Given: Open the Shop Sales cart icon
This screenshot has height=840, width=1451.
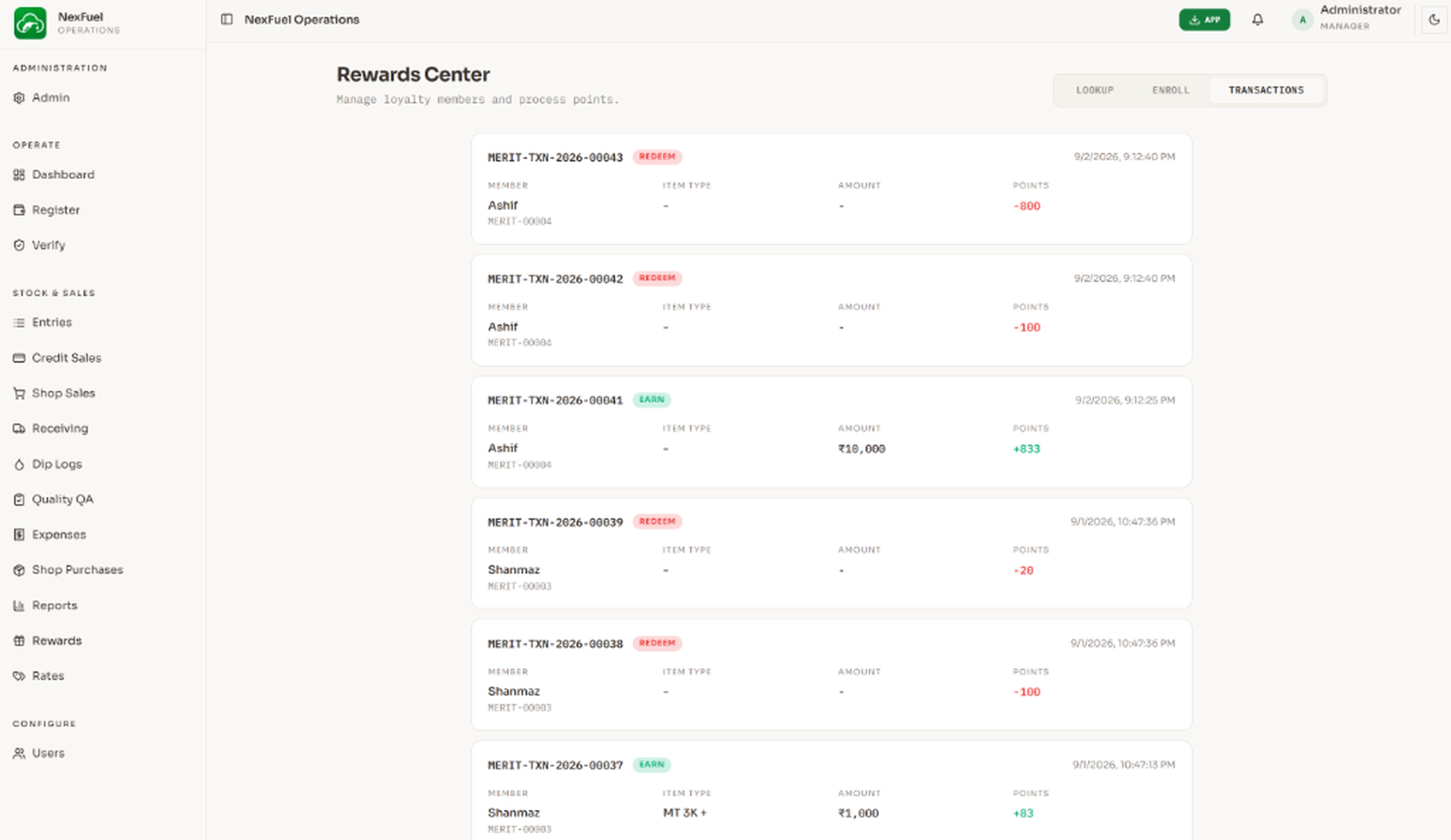Looking at the screenshot, I should tap(19, 394).
